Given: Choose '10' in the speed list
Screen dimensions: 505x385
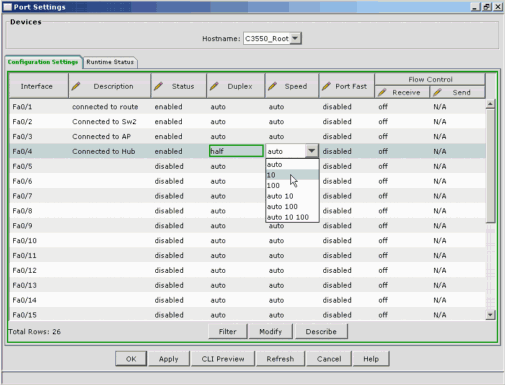Looking at the screenshot, I should click(292, 175).
